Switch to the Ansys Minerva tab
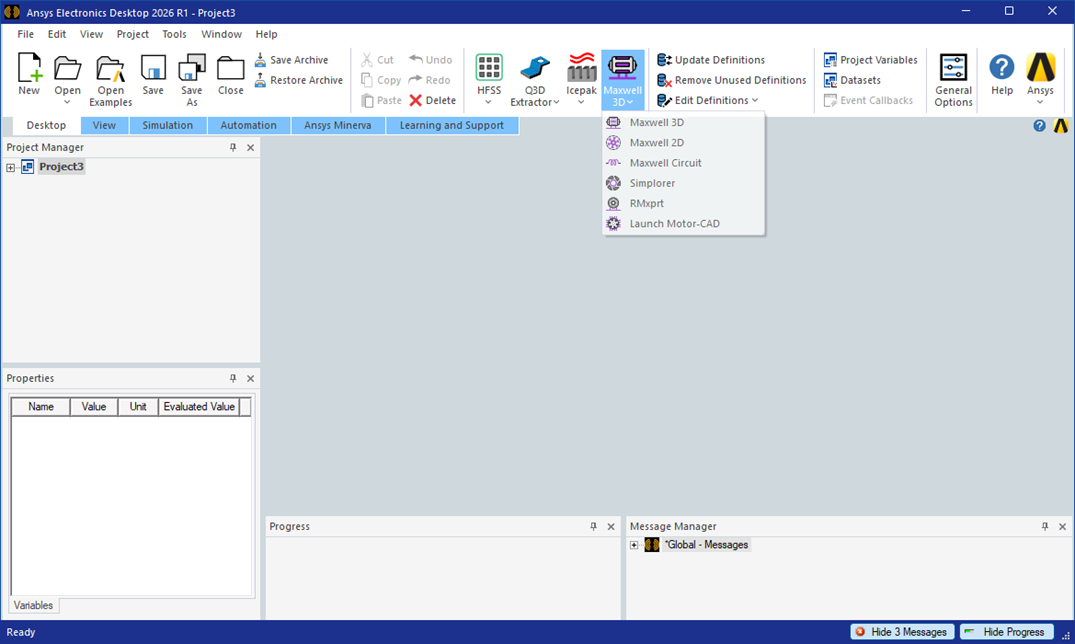 click(x=337, y=126)
